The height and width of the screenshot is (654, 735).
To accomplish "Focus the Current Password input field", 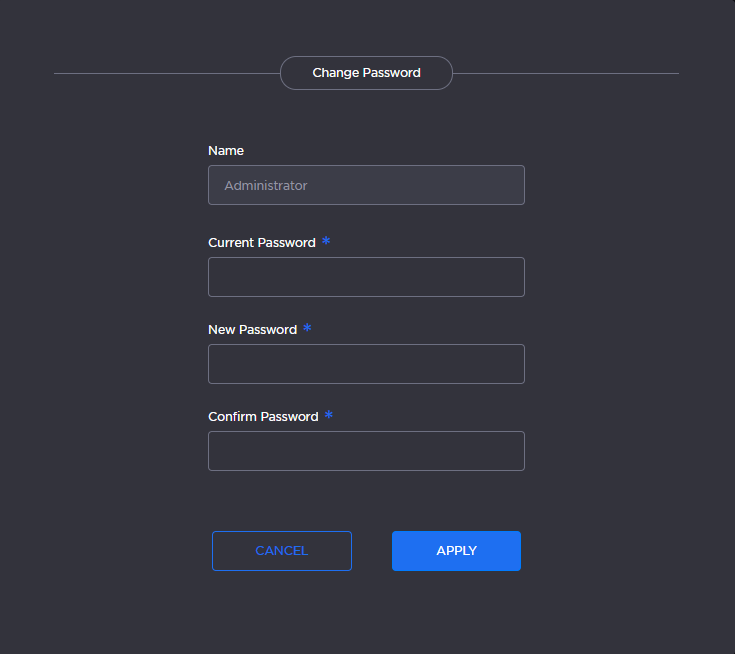I will 366,277.
